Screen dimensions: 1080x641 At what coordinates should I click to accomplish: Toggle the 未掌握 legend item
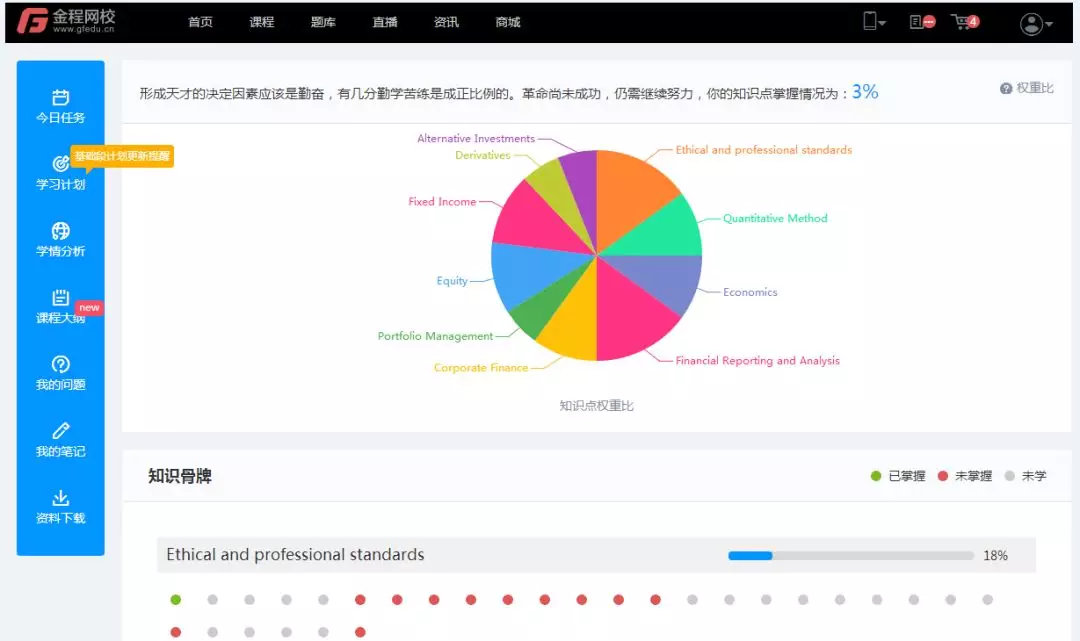click(964, 476)
